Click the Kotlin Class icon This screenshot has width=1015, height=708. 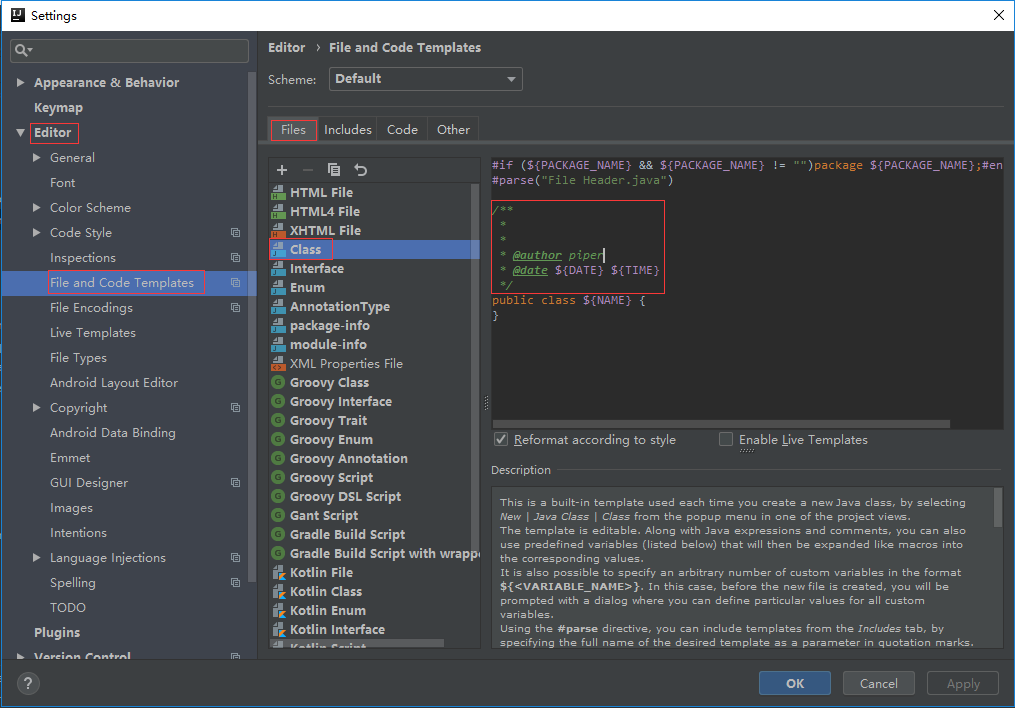click(x=279, y=592)
